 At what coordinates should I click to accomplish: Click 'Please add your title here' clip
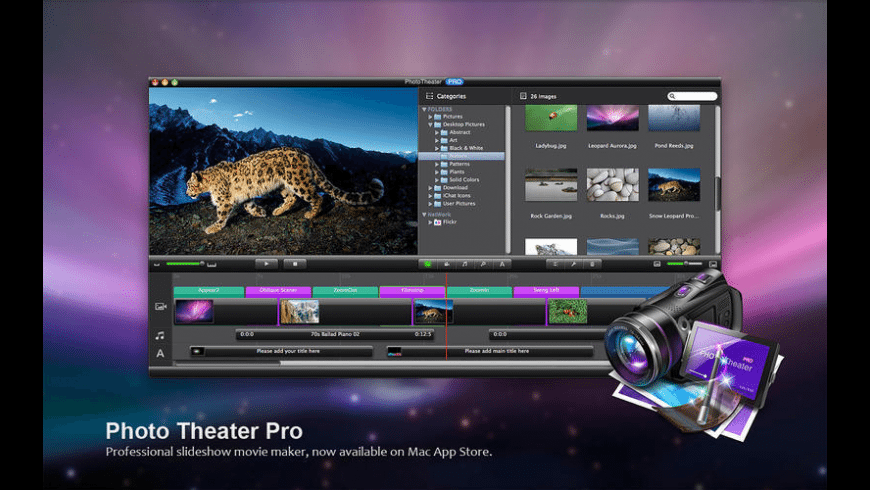[x=281, y=351]
